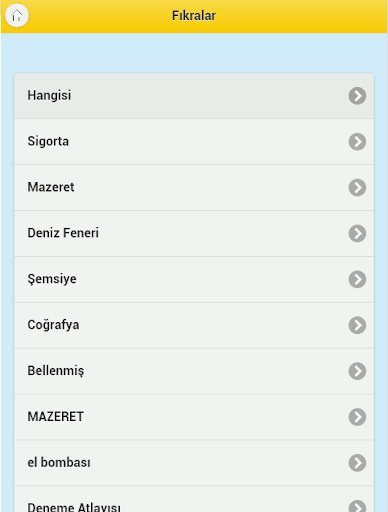The height and width of the screenshot is (512, 388).
Task: Click arrow icon next to Hangisi
Action: coord(357,96)
